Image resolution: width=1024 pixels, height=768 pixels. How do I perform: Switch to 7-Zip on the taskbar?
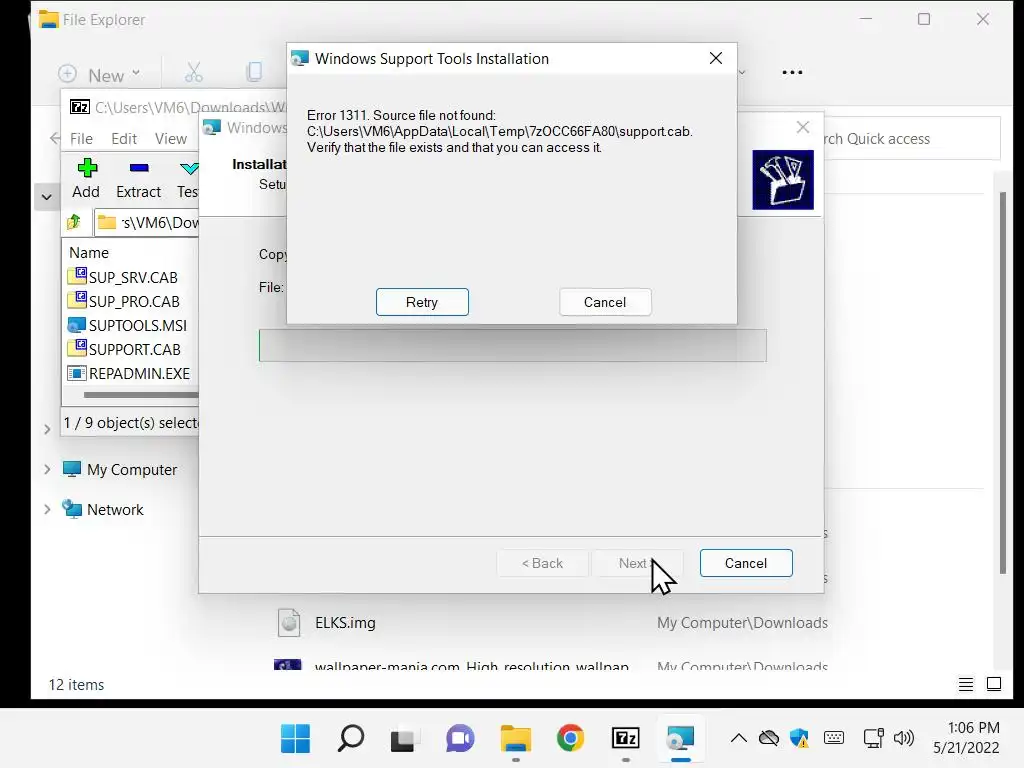[626, 739]
